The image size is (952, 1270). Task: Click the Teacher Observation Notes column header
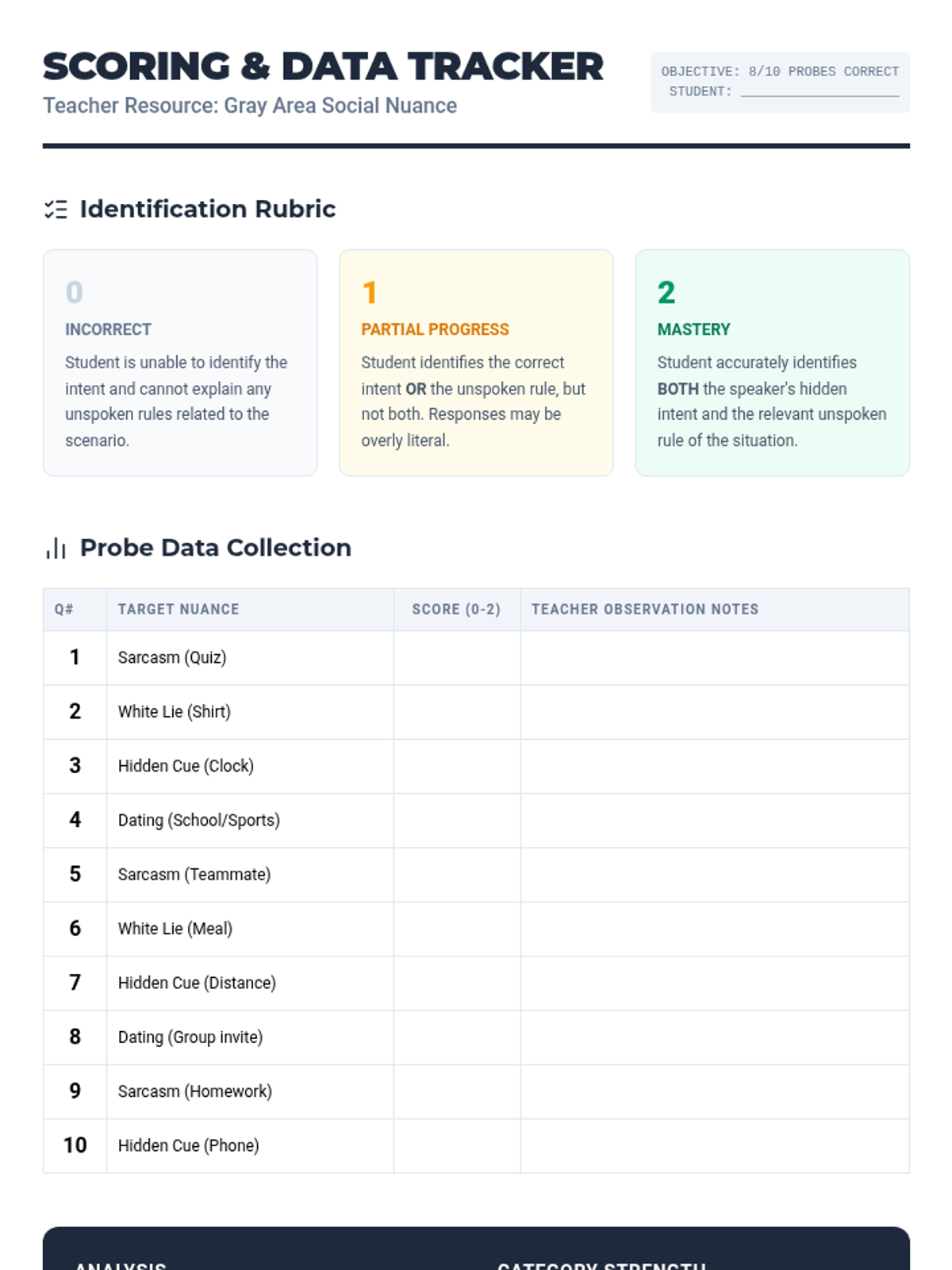644,610
